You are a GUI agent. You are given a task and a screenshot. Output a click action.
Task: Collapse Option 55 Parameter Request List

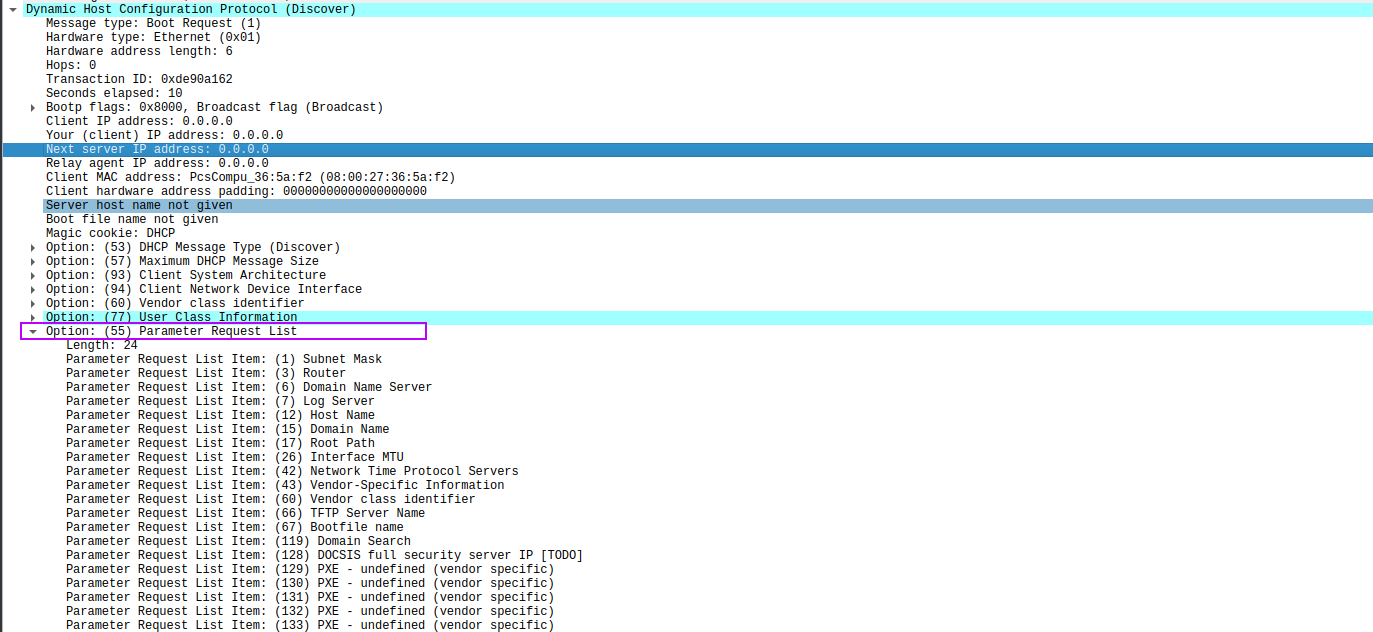click(33, 331)
